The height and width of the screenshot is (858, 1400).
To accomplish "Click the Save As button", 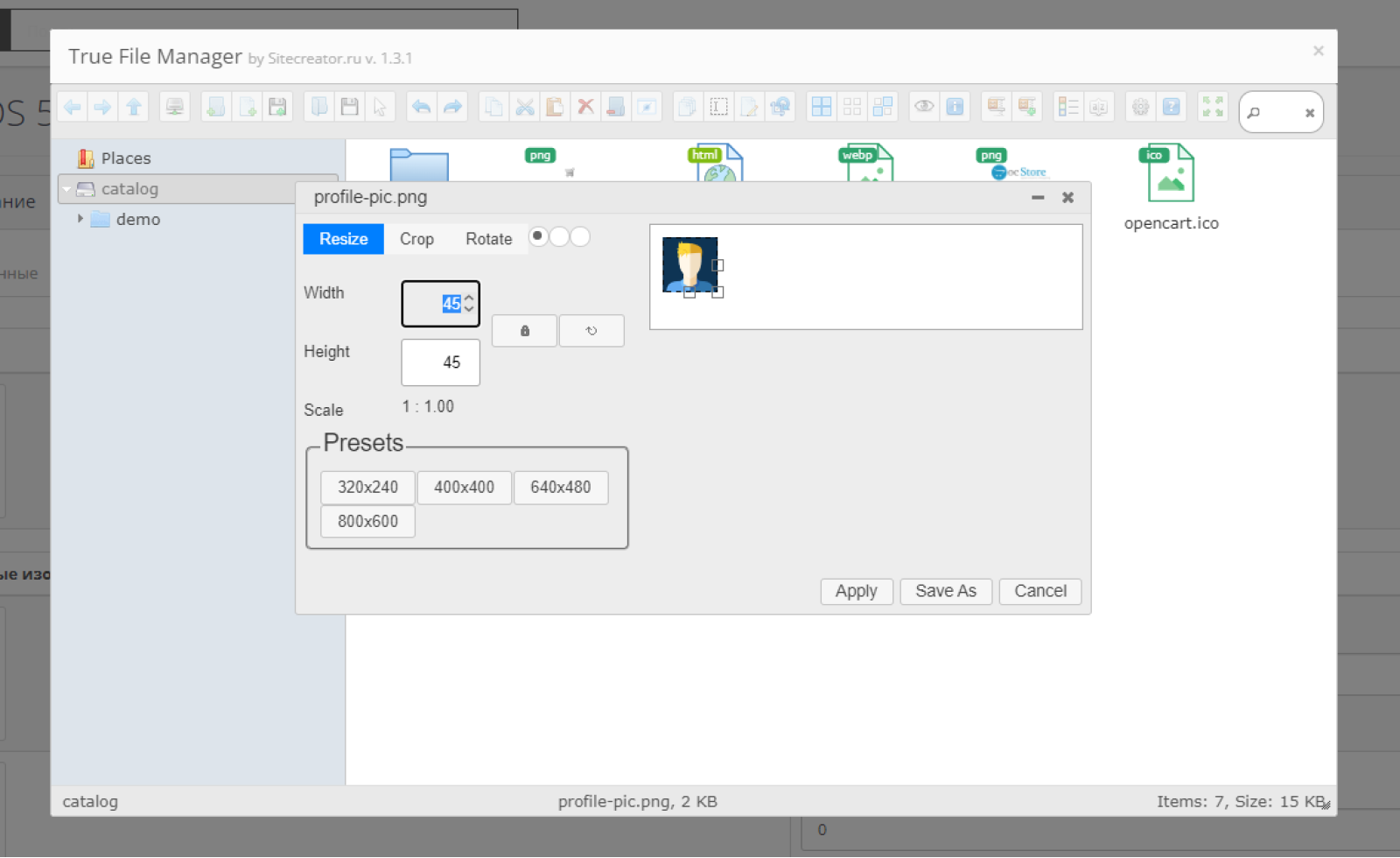I will (x=945, y=592).
